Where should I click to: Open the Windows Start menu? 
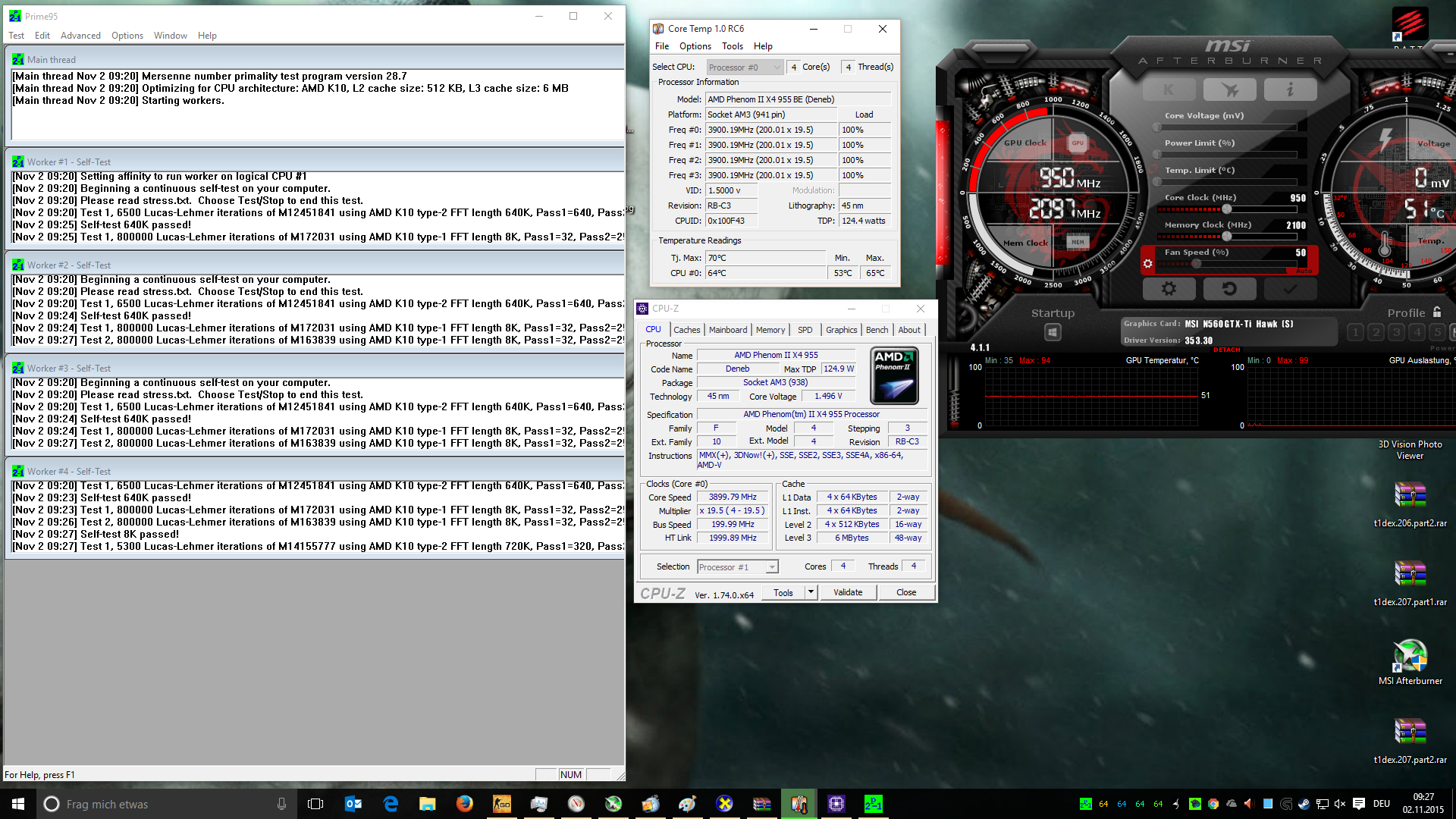coord(18,804)
